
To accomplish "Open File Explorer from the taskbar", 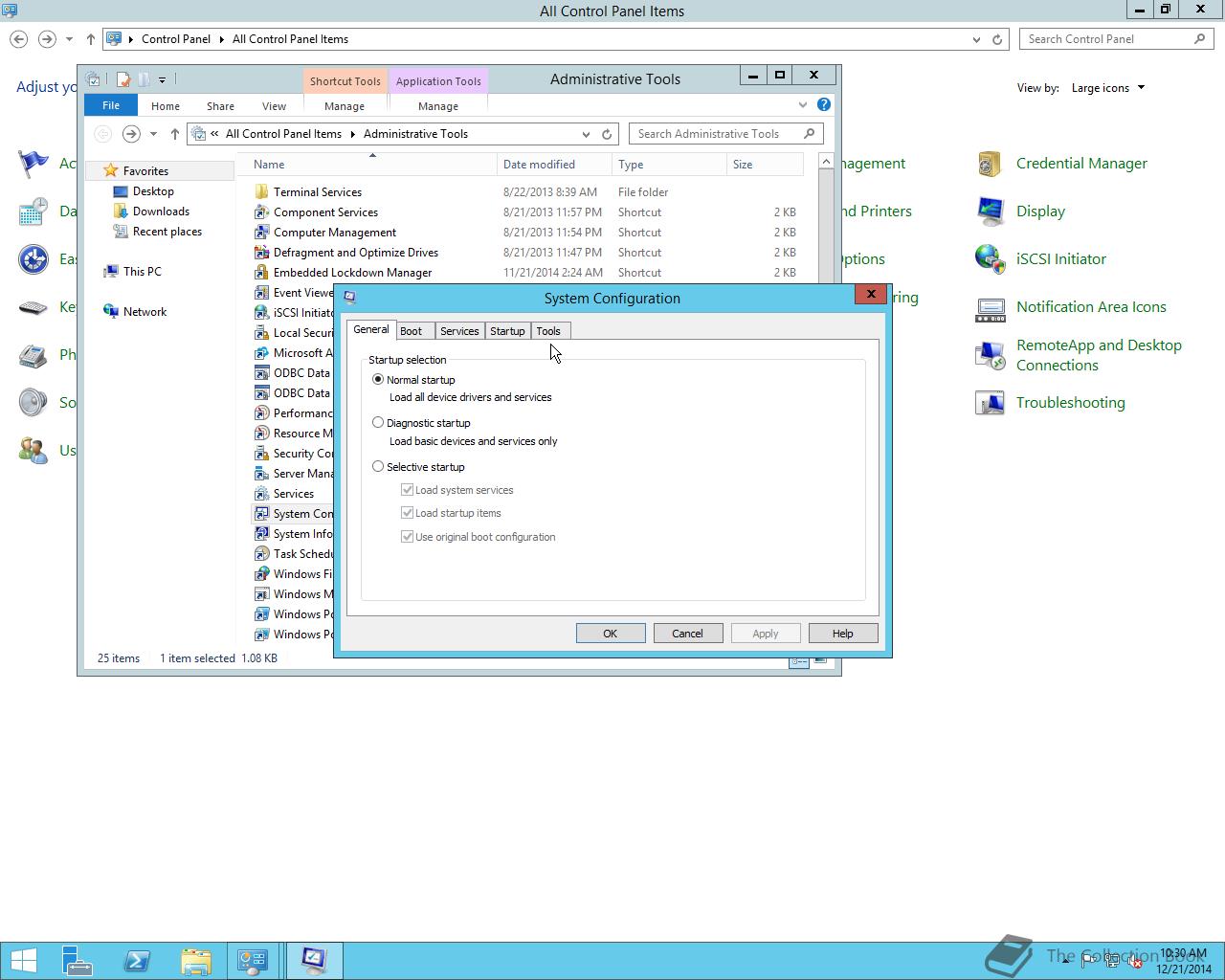I will 196,961.
